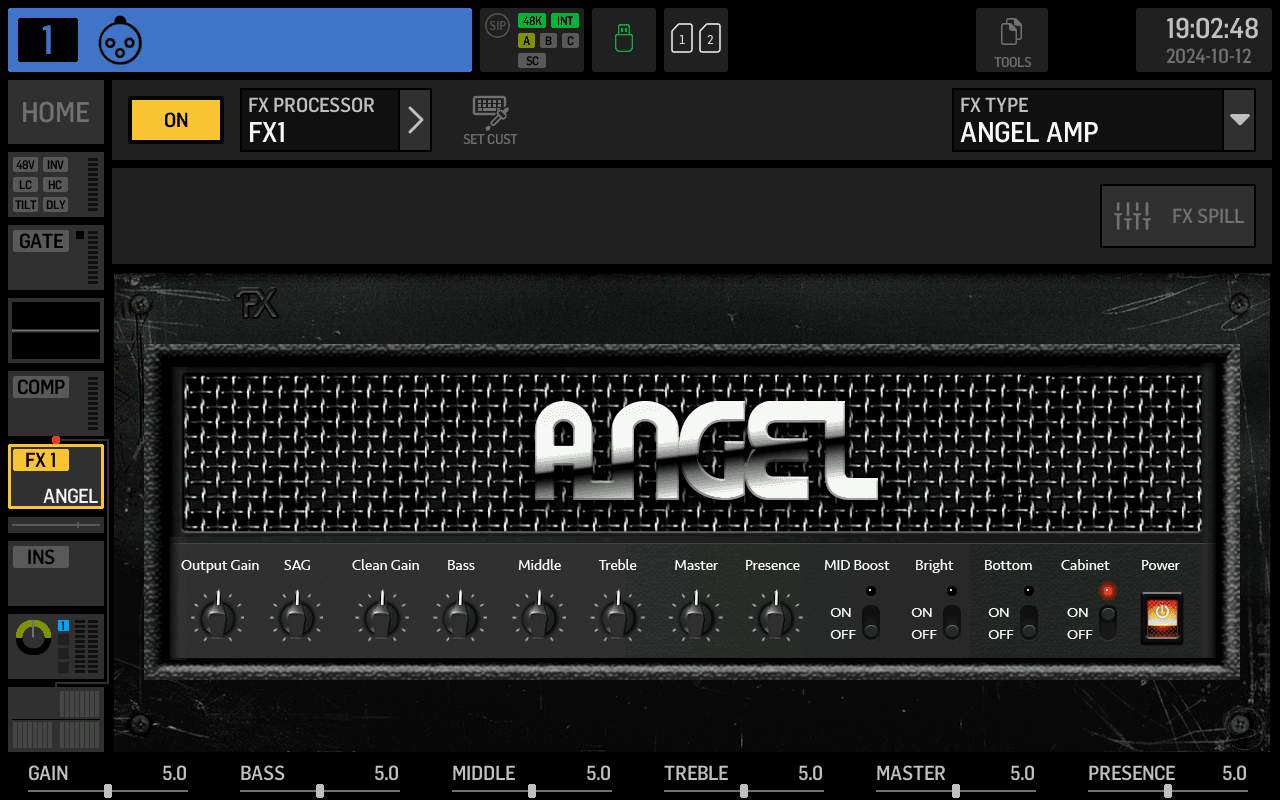Toggle the Bottom switch

click(1029, 622)
